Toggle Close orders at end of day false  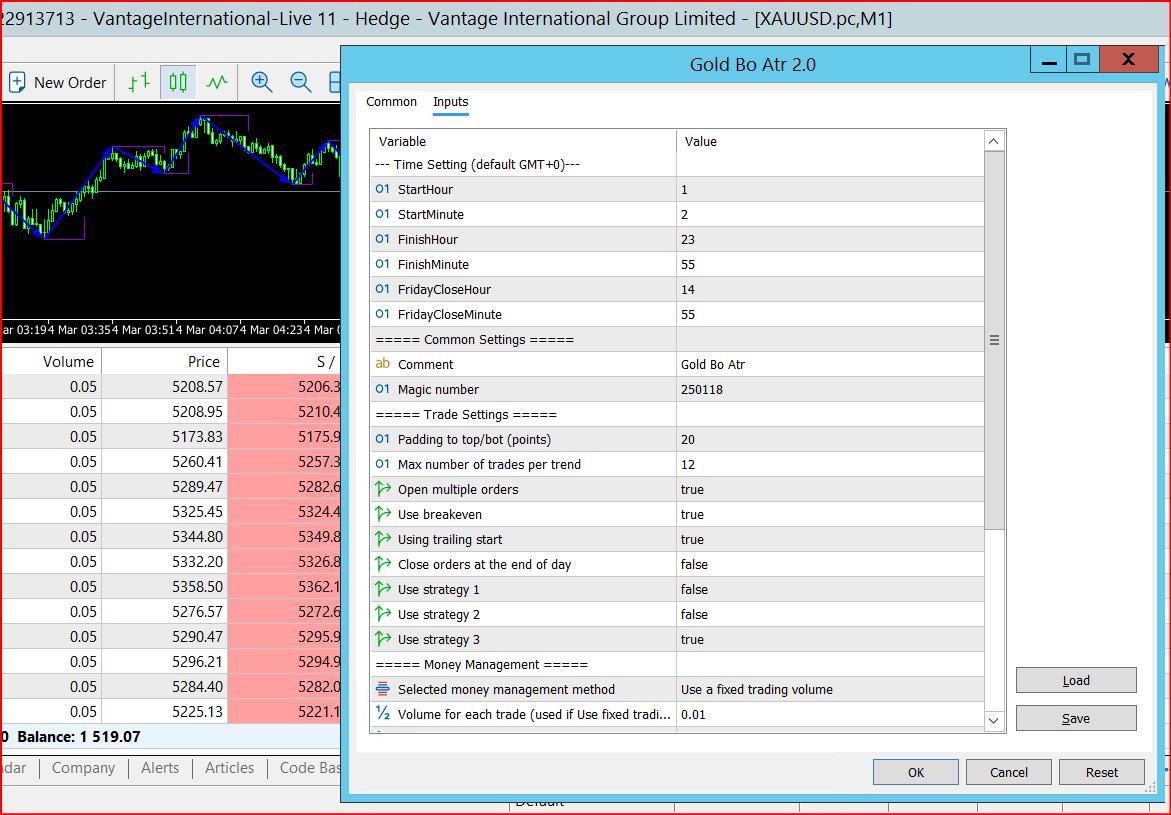click(830, 565)
